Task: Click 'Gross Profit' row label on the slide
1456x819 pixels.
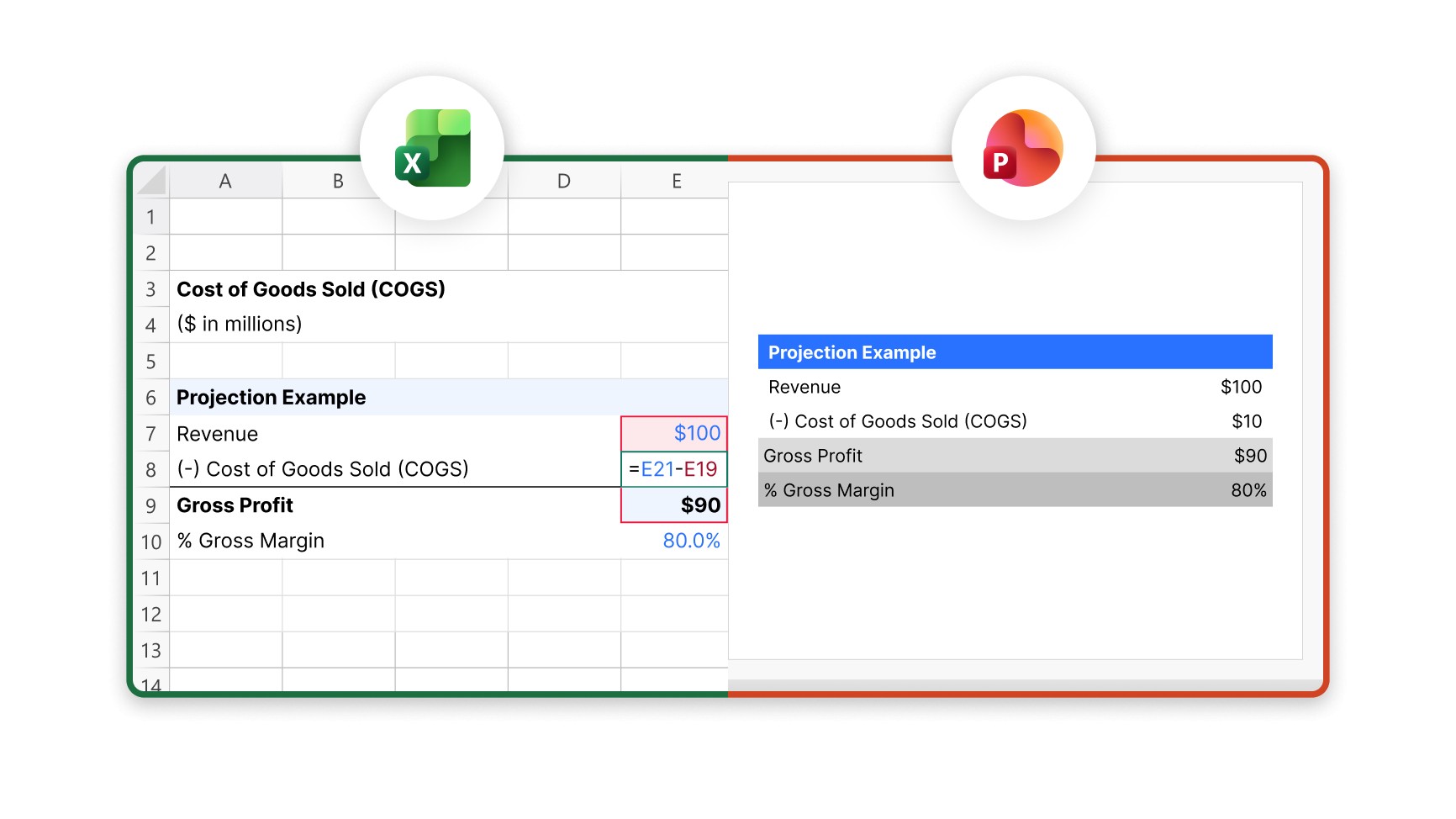Action: (x=813, y=456)
